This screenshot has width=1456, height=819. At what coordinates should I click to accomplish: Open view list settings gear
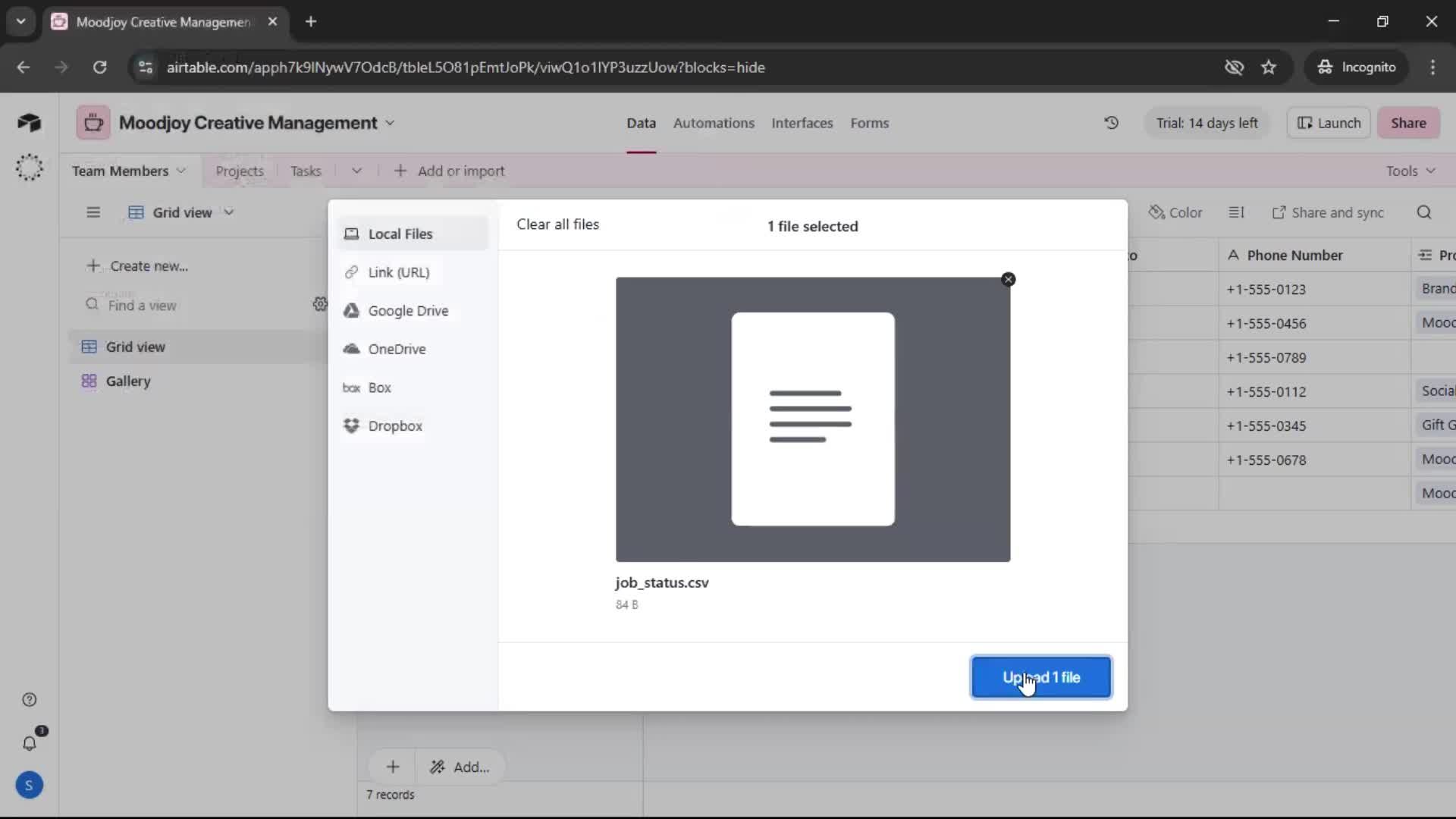(320, 304)
